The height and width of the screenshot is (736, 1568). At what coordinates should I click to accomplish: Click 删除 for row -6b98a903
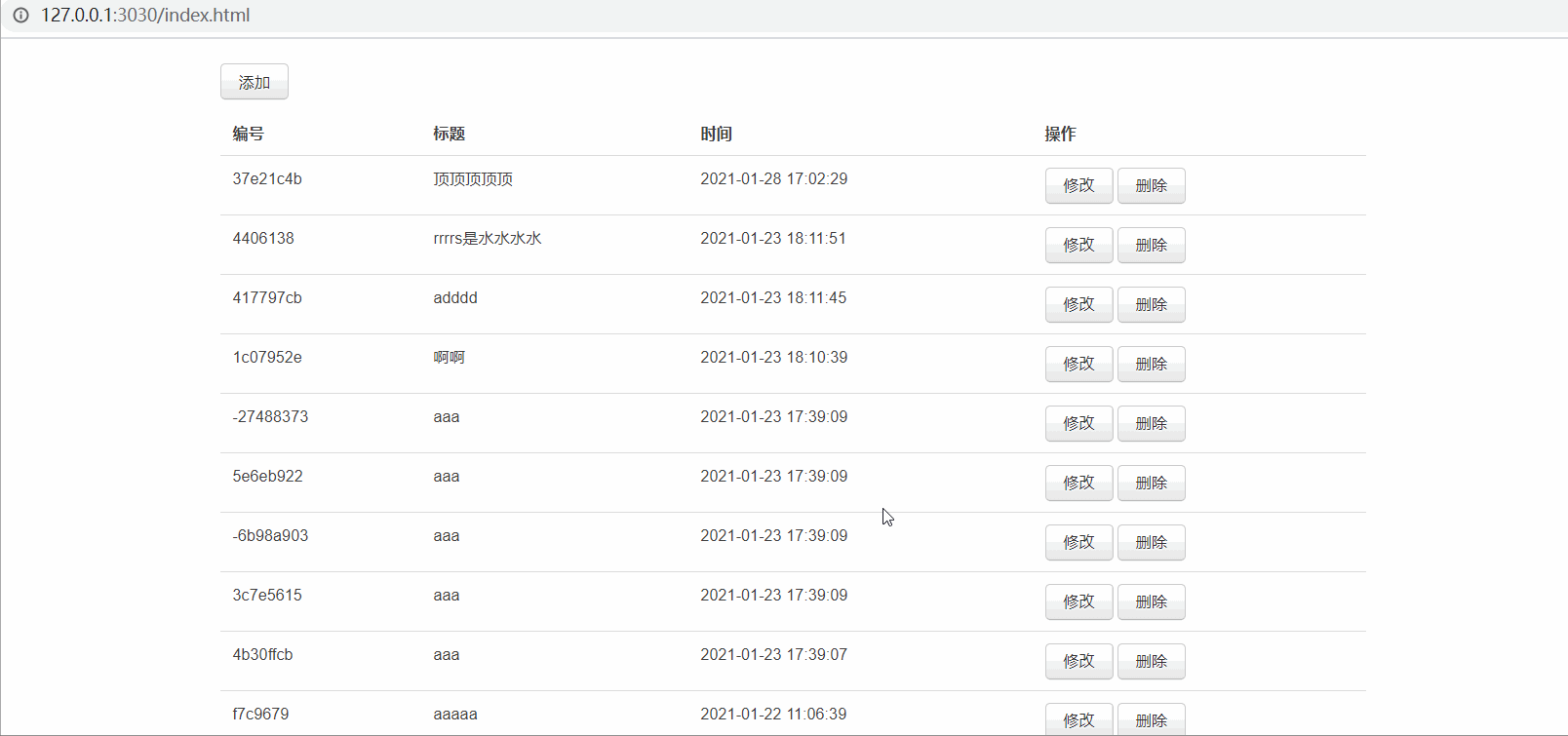point(1152,542)
